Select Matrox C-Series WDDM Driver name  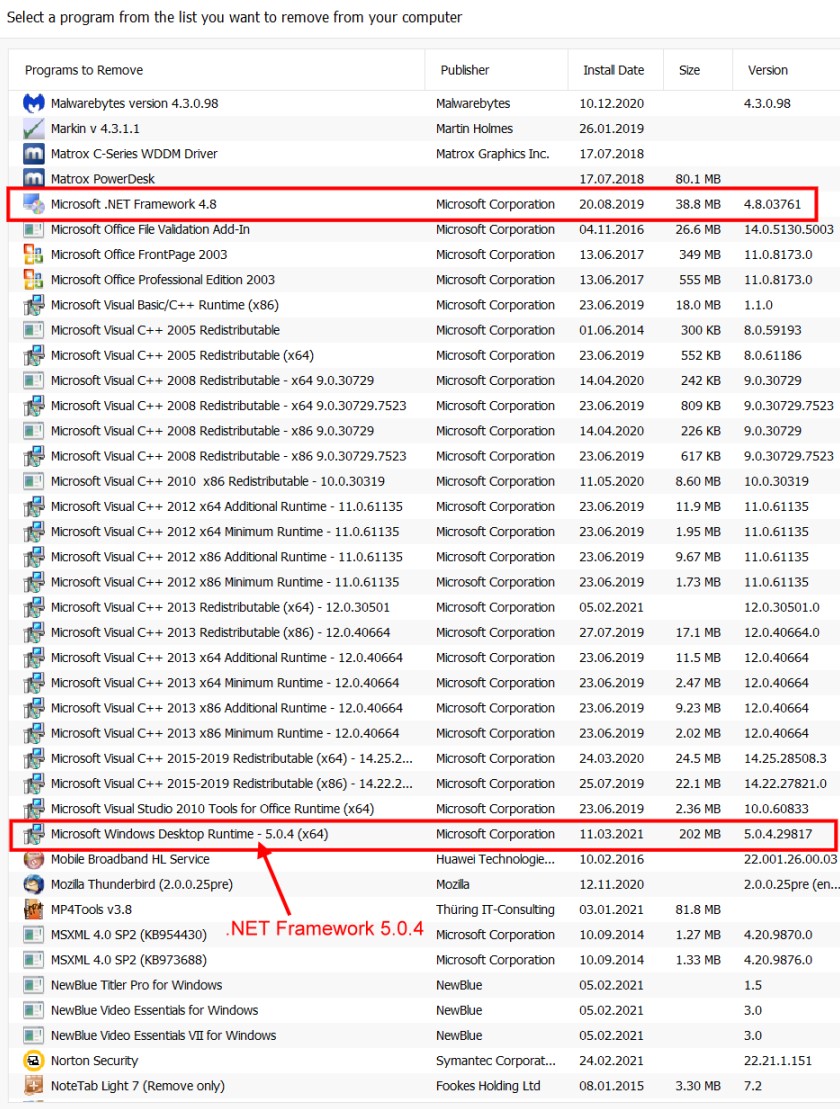click(x=134, y=153)
